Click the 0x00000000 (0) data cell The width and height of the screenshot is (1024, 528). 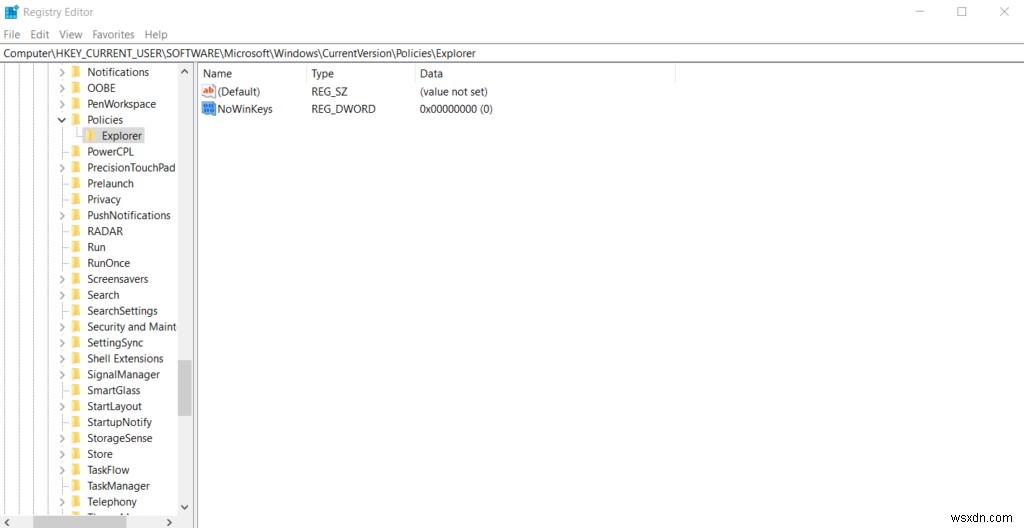pos(456,109)
